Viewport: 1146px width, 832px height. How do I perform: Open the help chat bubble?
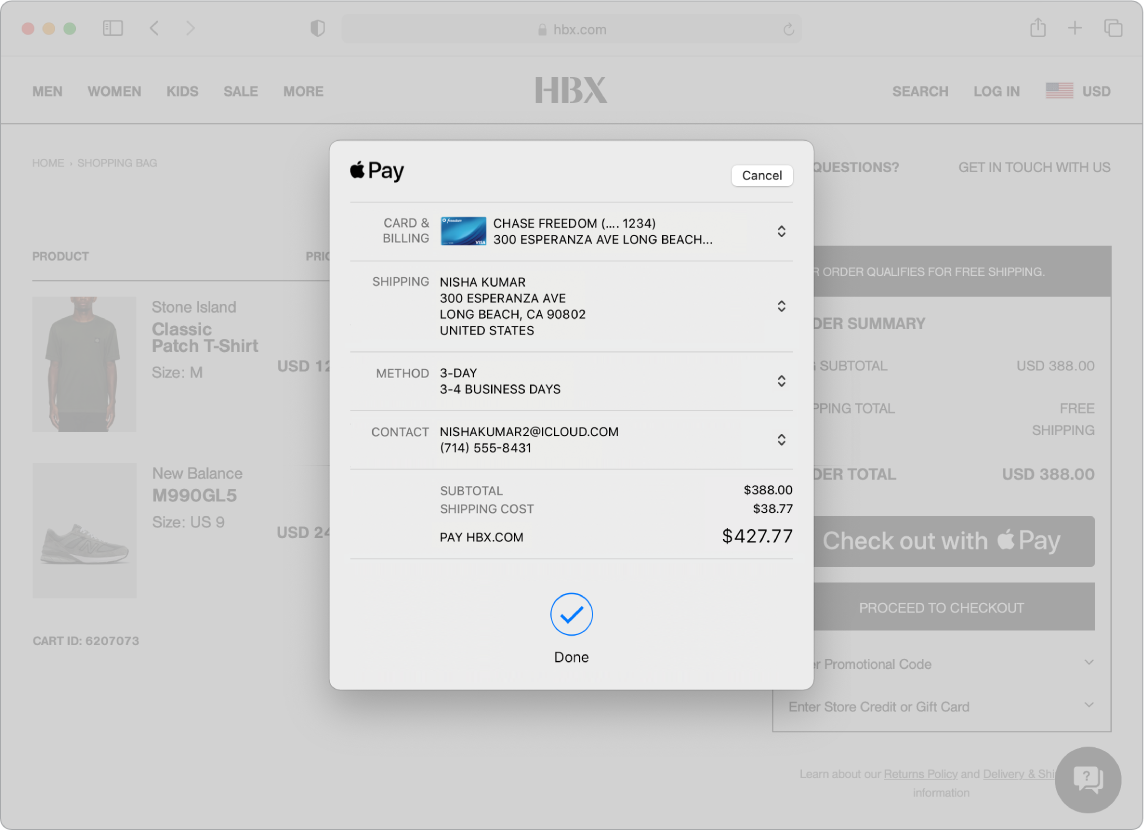tap(1087, 780)
